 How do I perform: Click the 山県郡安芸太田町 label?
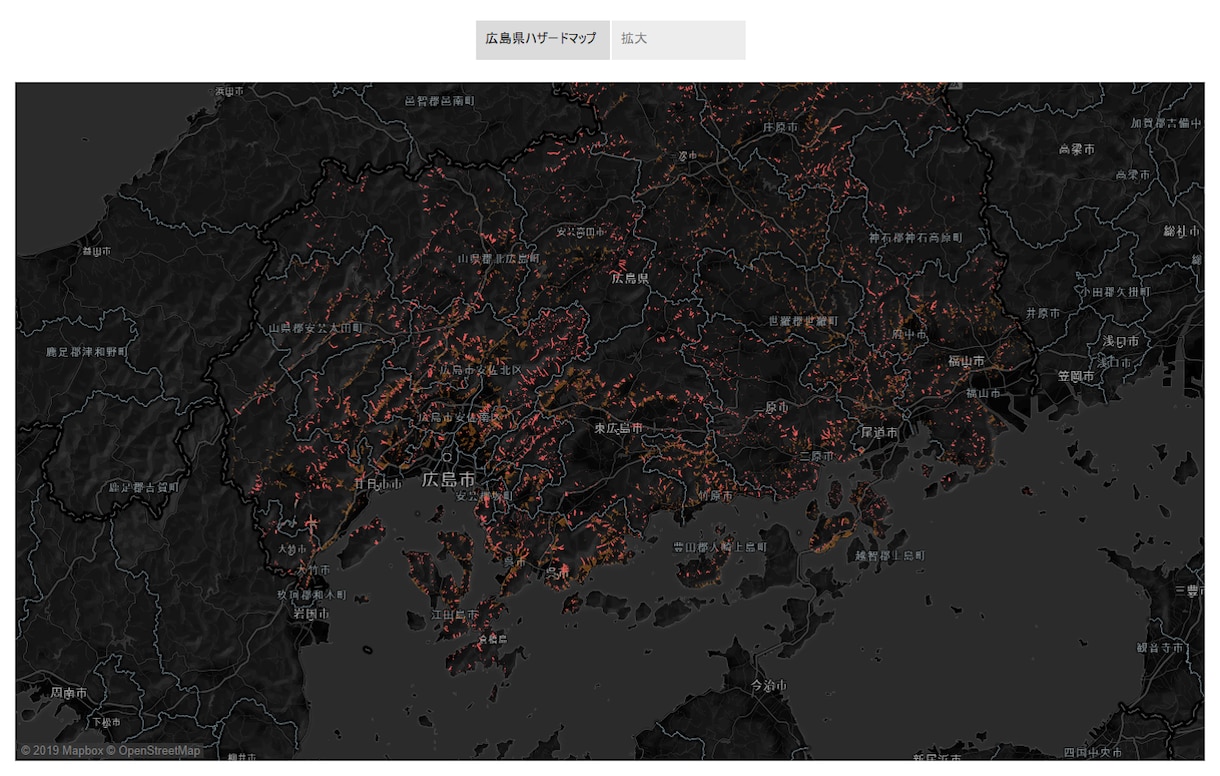pyautogui.click(x=316, y=328)
